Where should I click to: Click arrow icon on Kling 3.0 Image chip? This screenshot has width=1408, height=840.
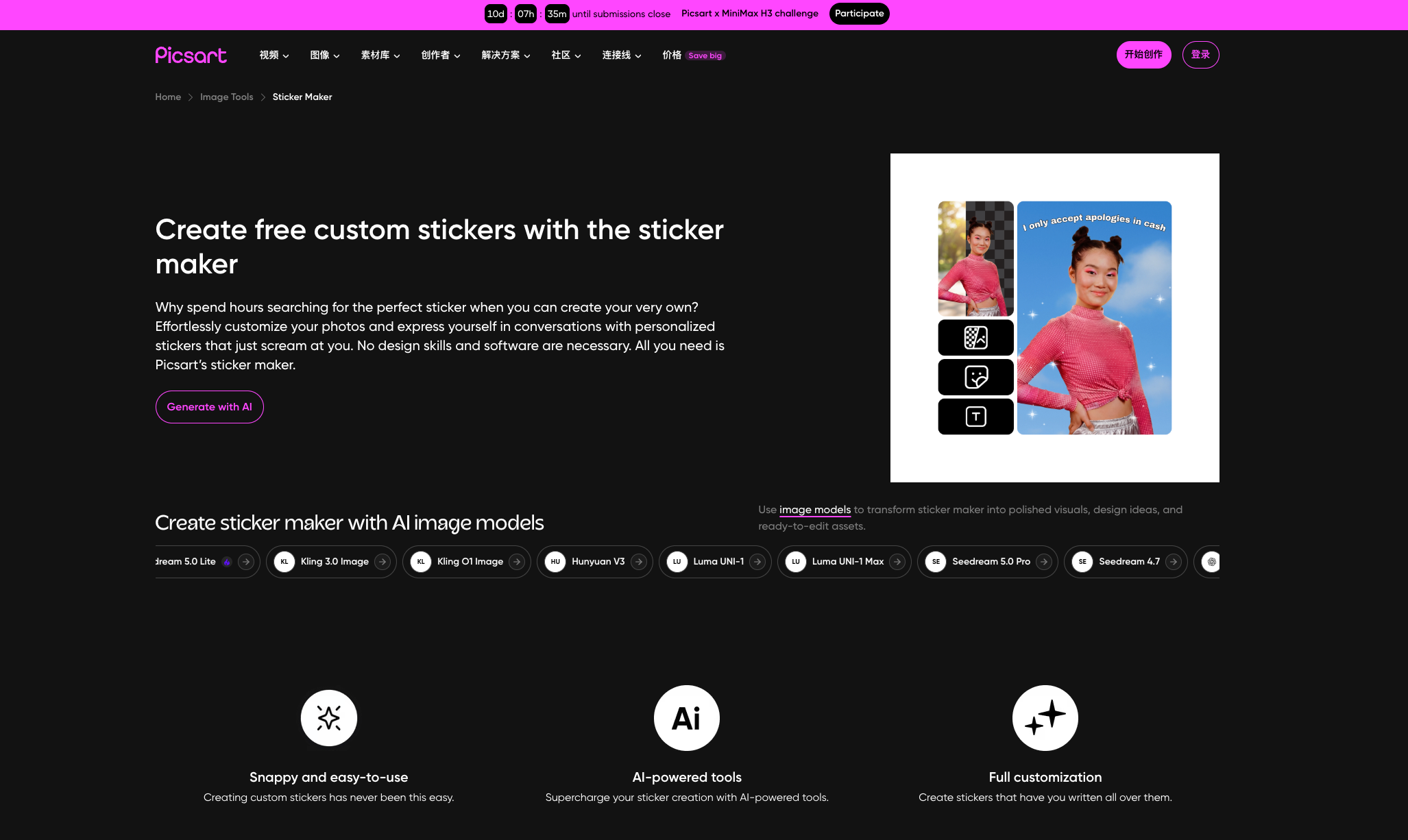click(383, 562)
